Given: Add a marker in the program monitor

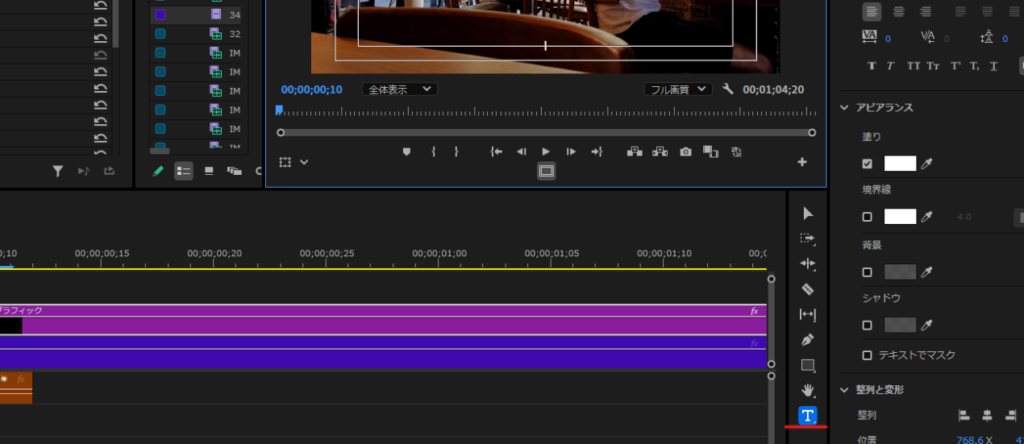Looking at the screenshot, I should 406,152.
